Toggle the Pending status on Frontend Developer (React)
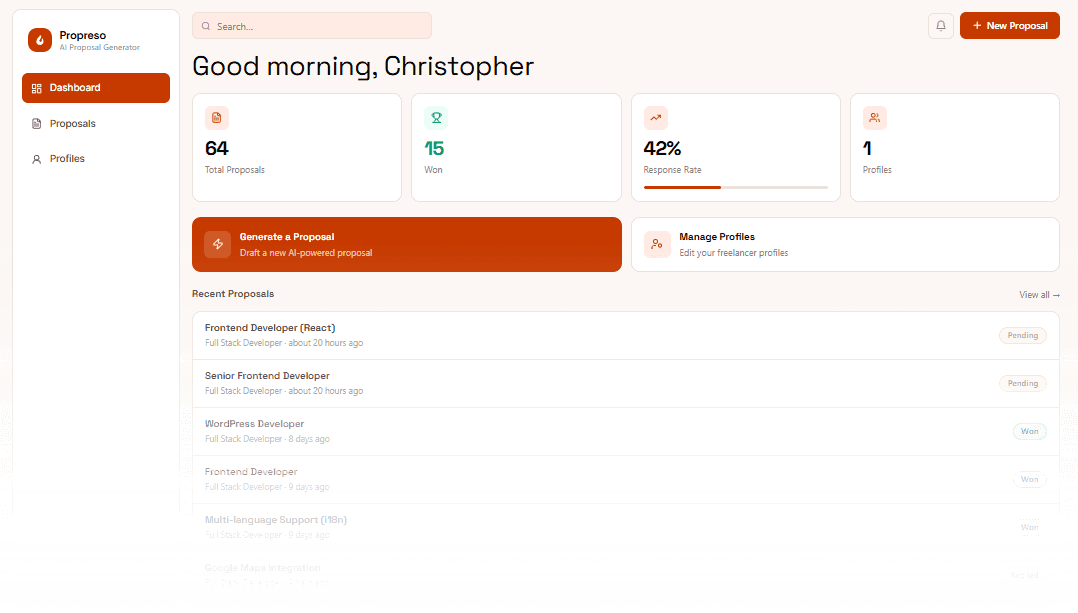1078x613 pixels. (x=1022, y=335)
